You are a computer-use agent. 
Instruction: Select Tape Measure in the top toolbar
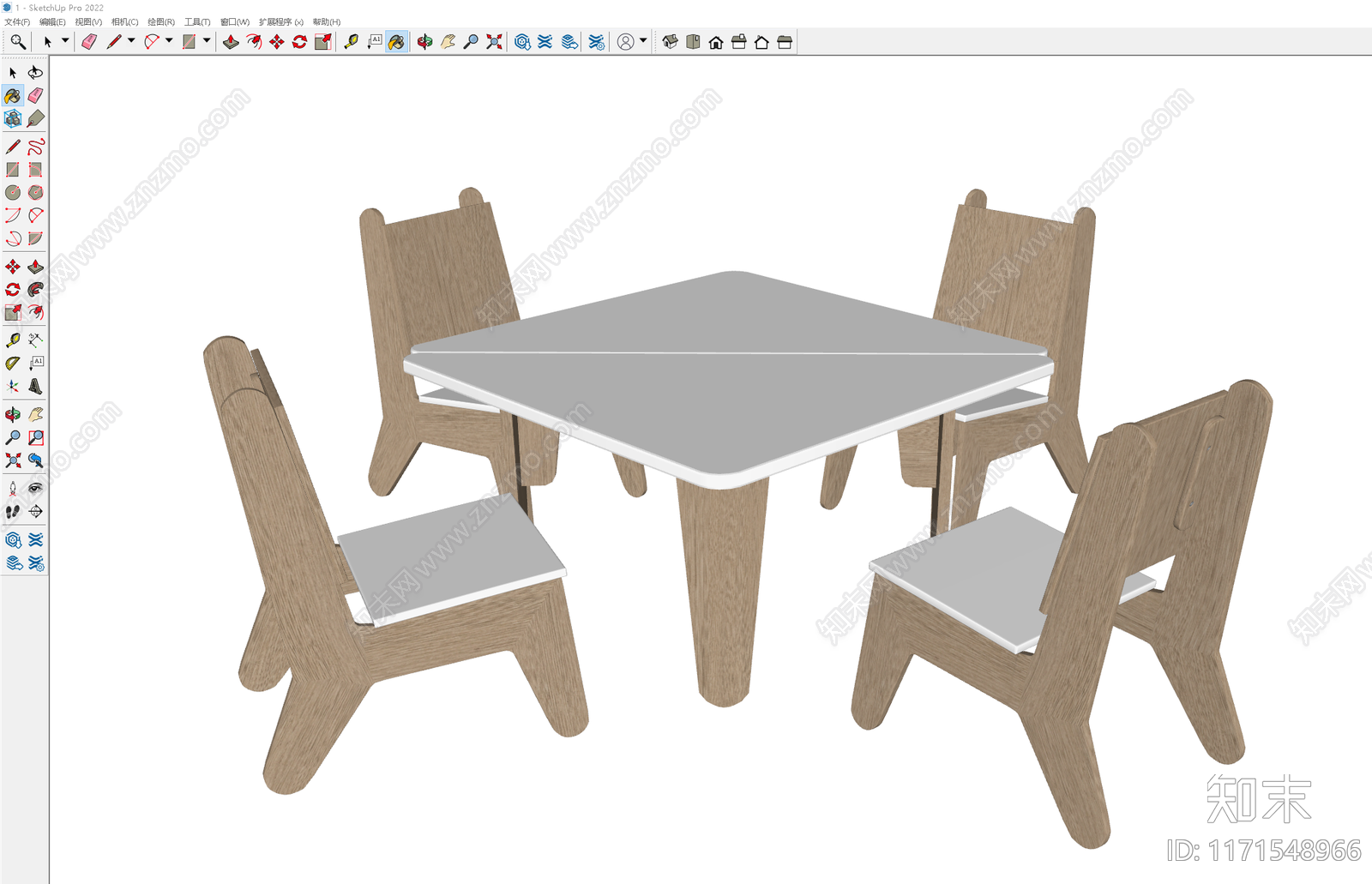tap(351, 42)
